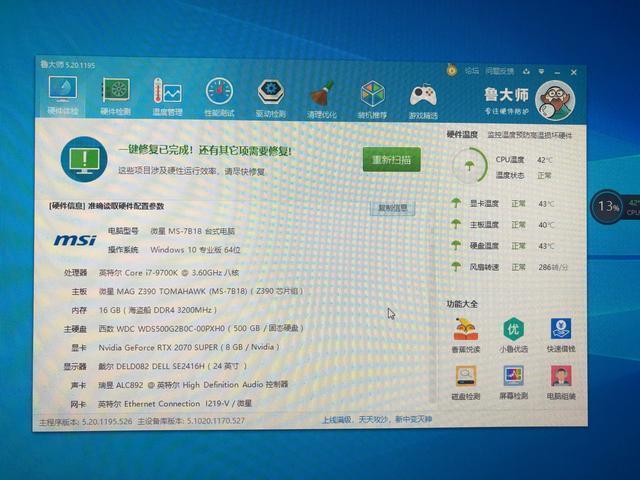640x480 pixels.
Task: Click the blue promo link in status bar
Action: 377,419
